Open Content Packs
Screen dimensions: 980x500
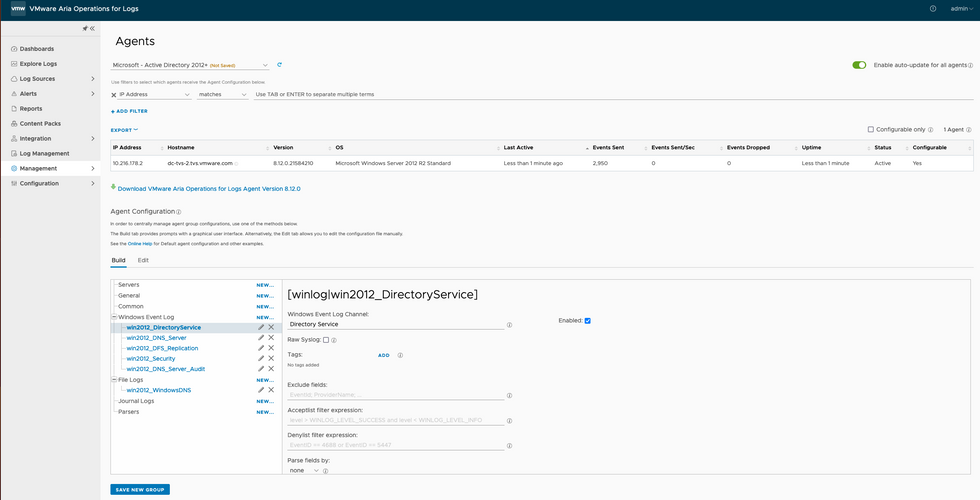(40, 124)
